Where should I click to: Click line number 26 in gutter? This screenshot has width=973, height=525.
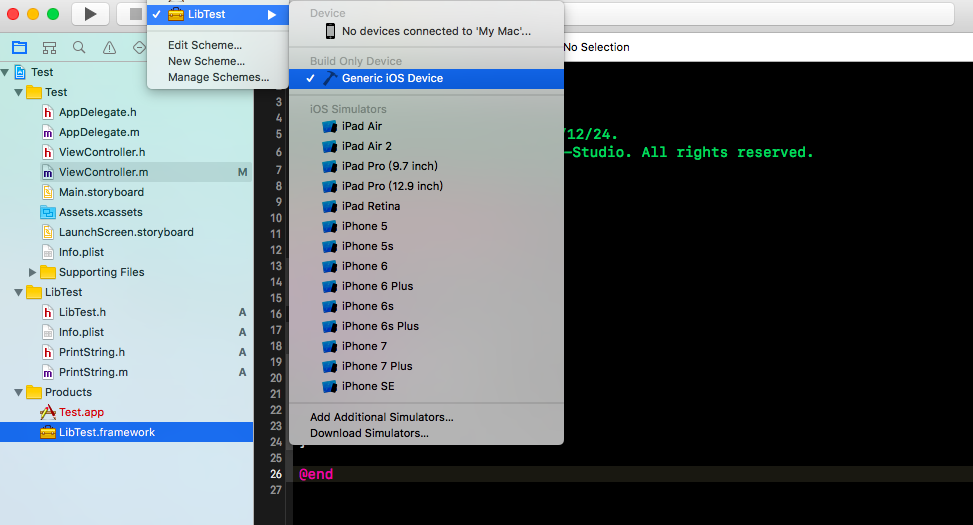pyautogui.click(x=276, y=474)
